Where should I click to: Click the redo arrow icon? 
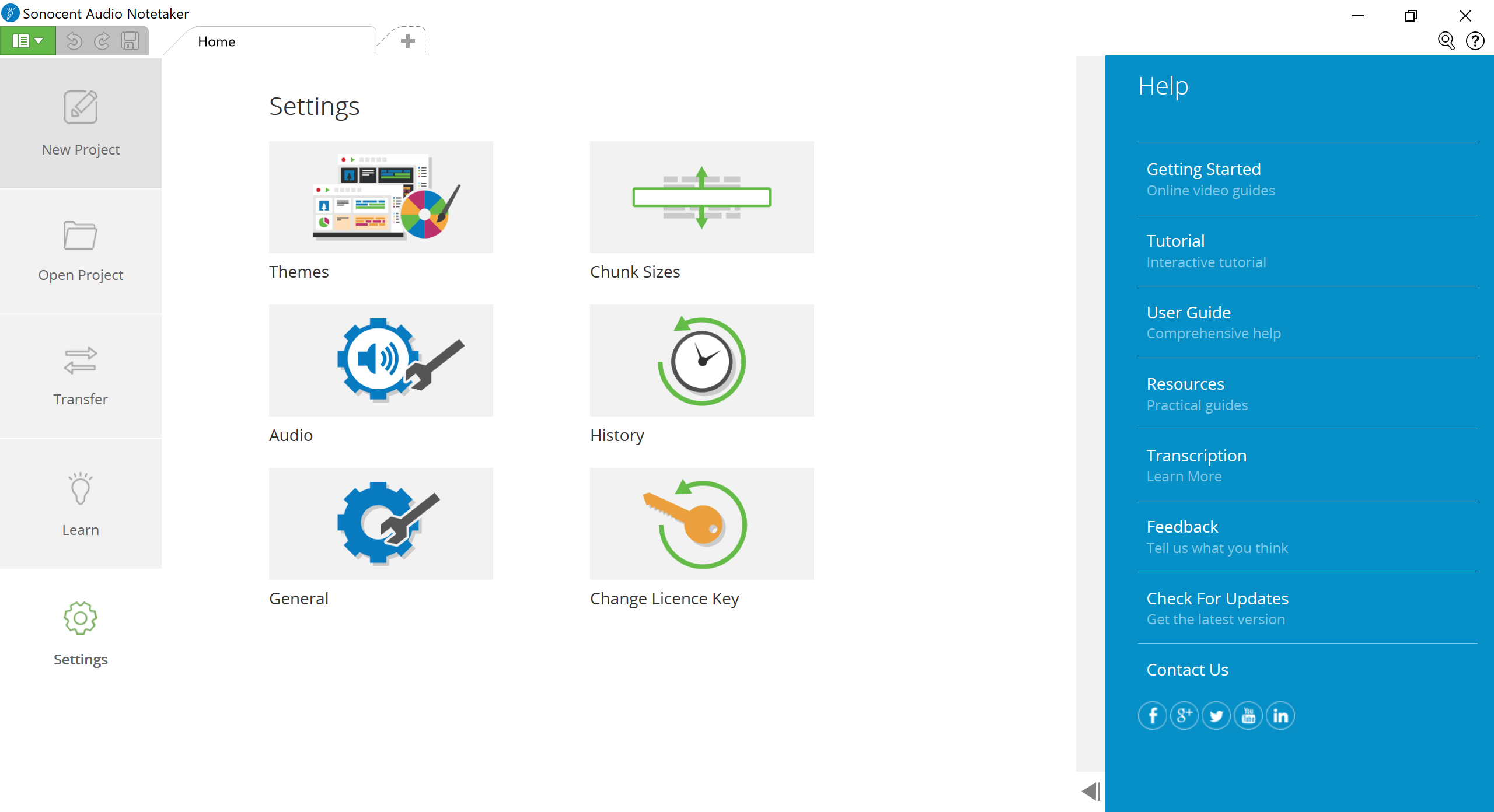102,41
